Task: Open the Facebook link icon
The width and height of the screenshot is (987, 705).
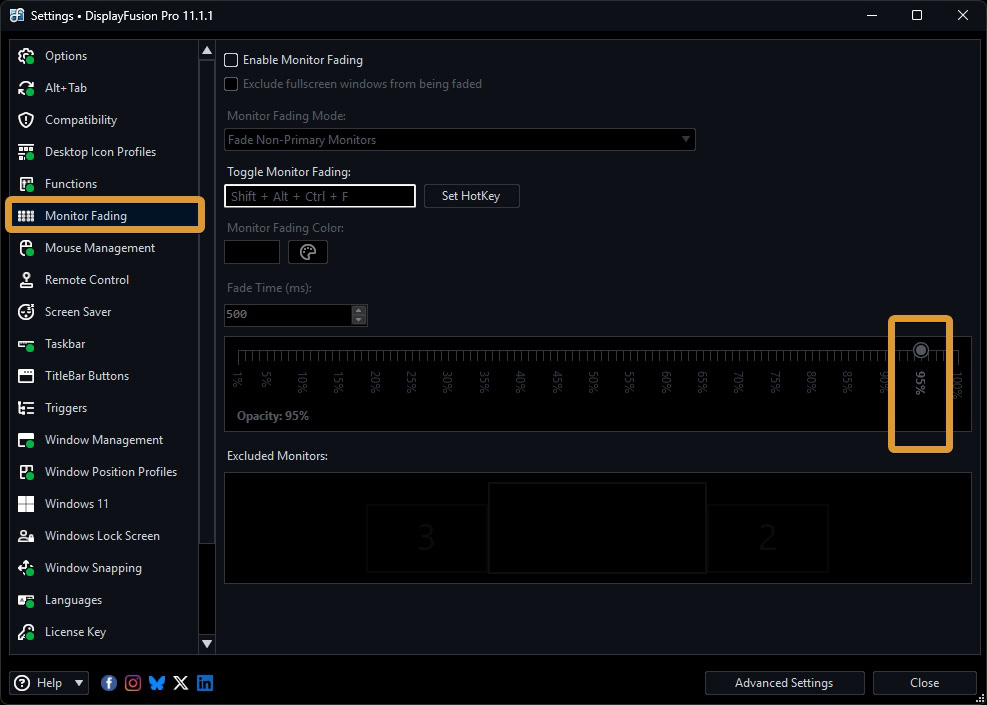Action: [109, 683]
